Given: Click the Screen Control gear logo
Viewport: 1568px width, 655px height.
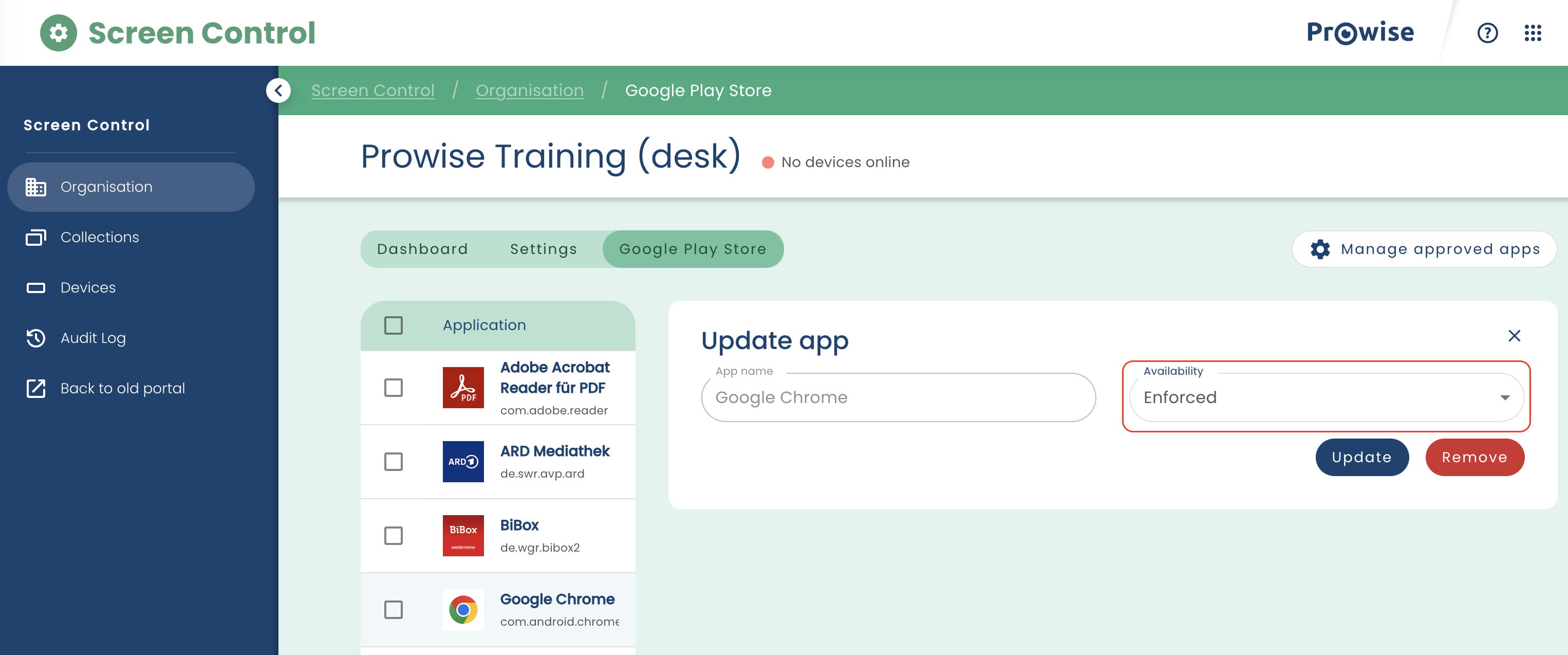Looking at the screenshot, I should point(59,33).
